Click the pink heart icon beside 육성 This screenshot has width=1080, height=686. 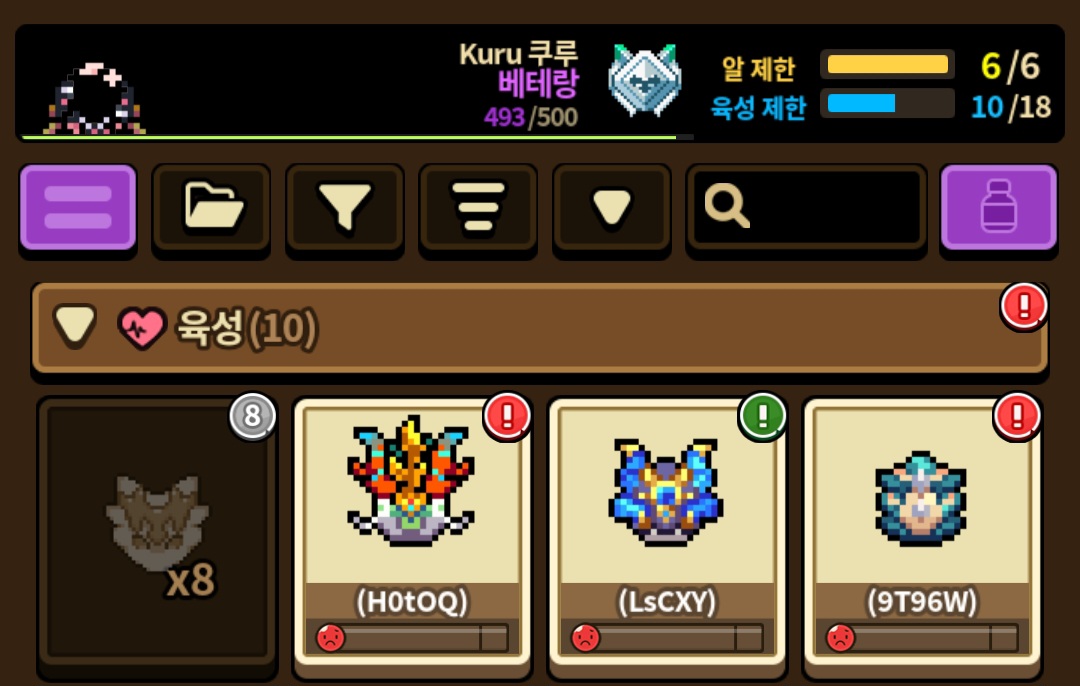click(142, 328)
